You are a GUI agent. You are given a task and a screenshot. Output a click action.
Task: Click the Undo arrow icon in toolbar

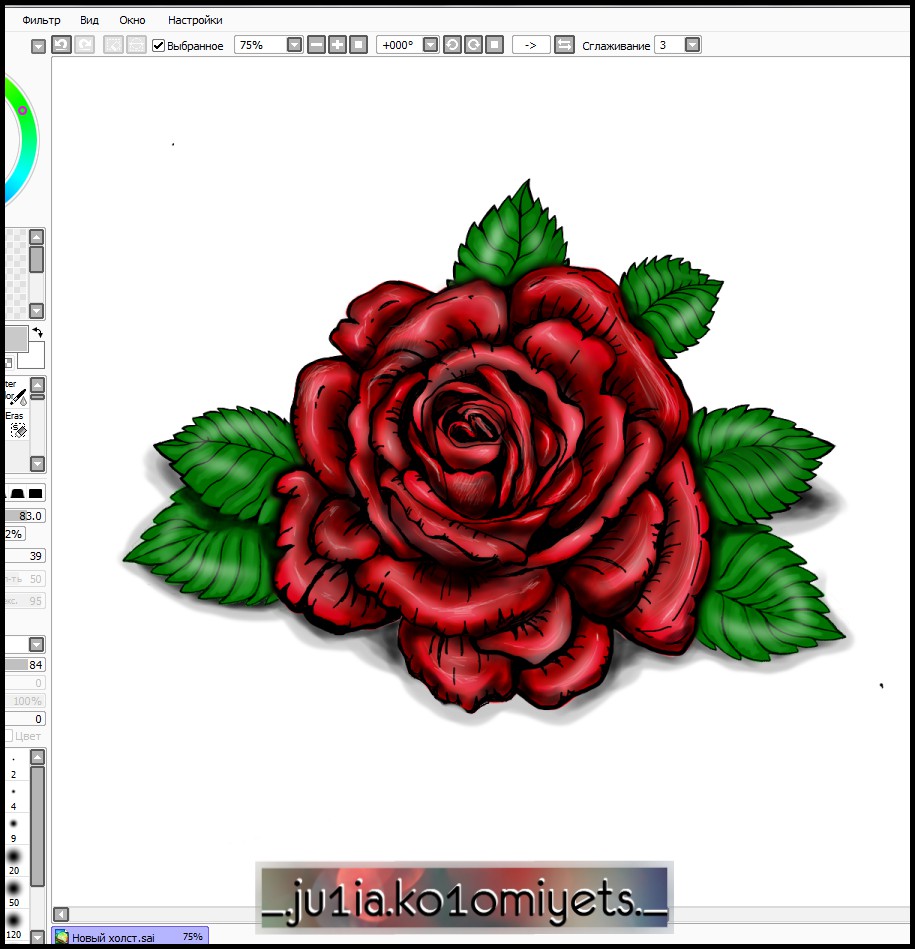tap(61, 45)
